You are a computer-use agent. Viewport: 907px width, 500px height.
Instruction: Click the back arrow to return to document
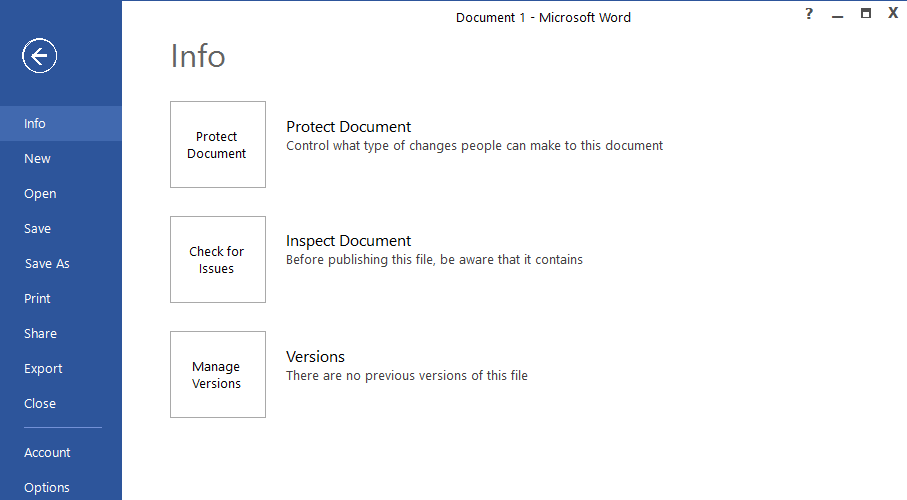pyautogui.click(x=40, y=56)
